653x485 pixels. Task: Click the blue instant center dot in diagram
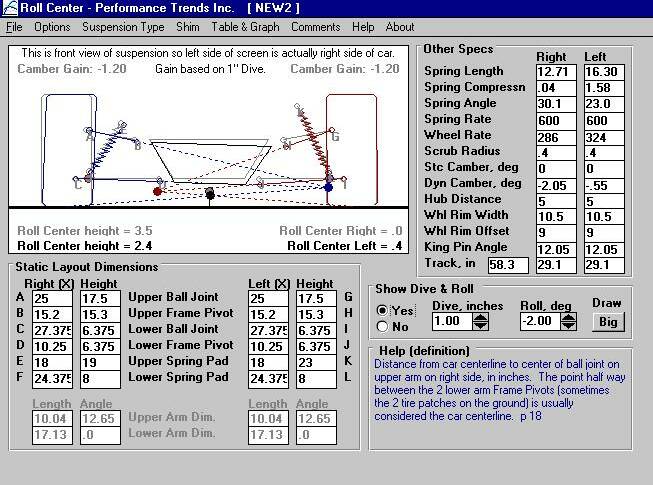[328, 186]
